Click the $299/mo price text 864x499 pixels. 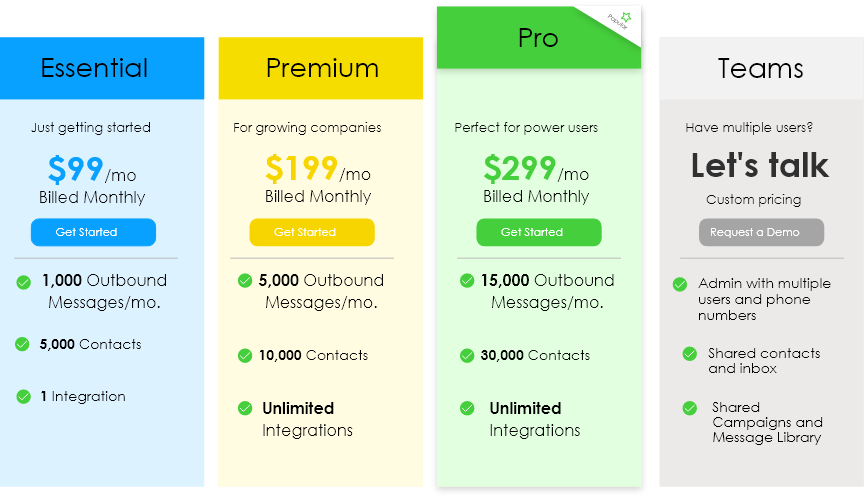tap(536, 169)
